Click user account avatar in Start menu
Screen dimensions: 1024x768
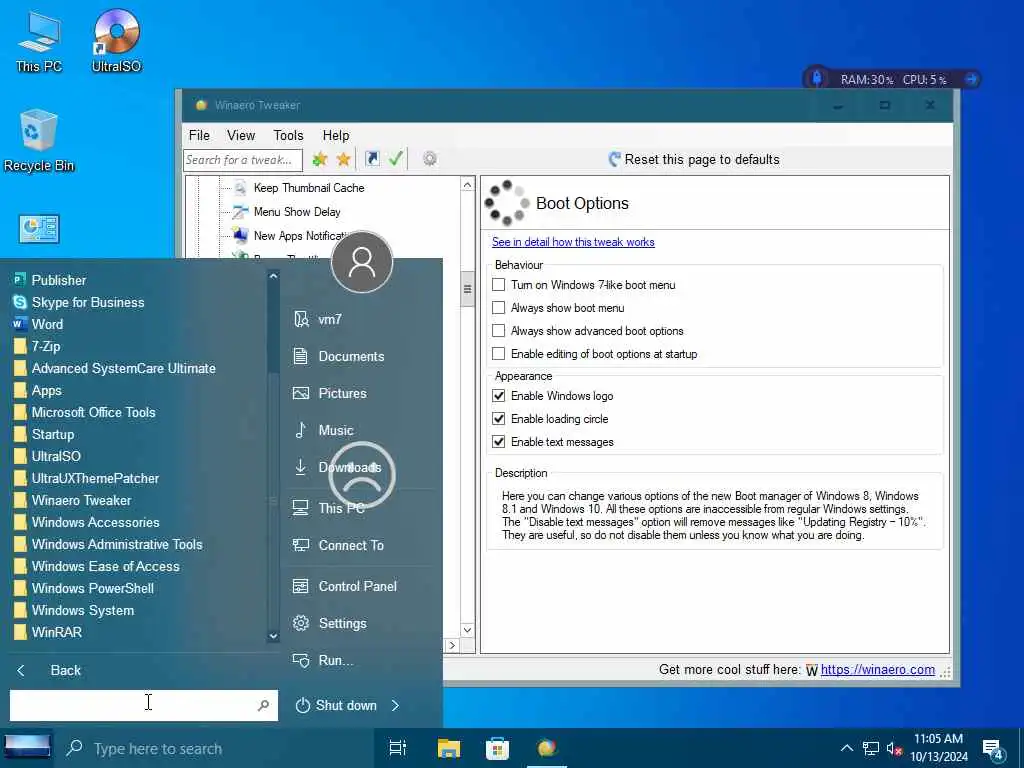[362, 262]
